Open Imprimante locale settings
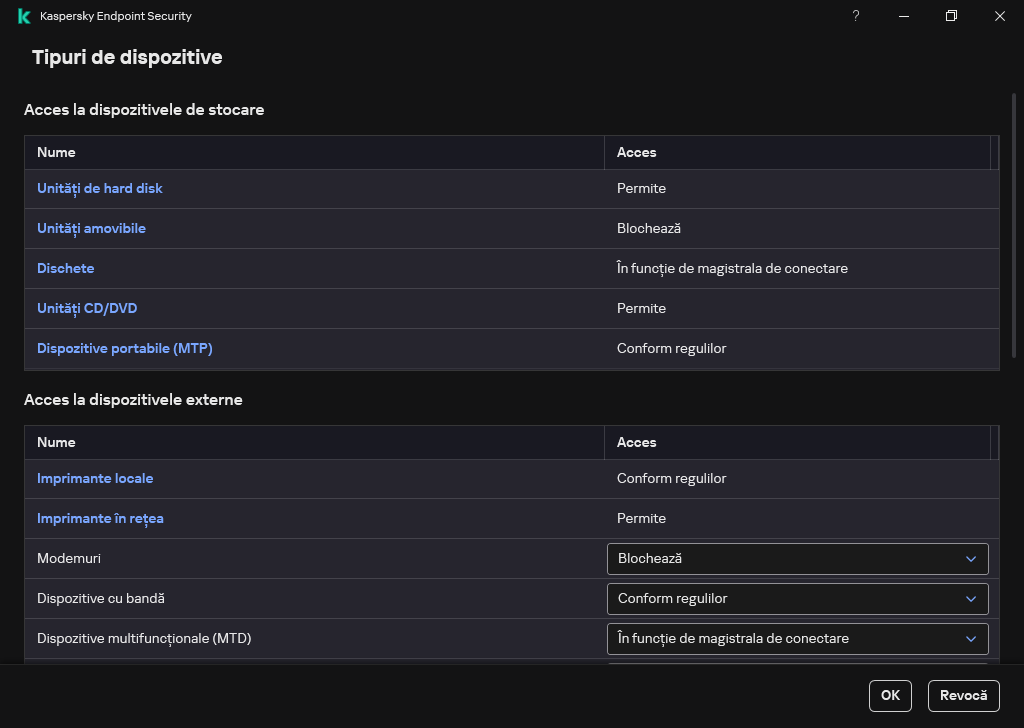 click(x=95, y=478)
